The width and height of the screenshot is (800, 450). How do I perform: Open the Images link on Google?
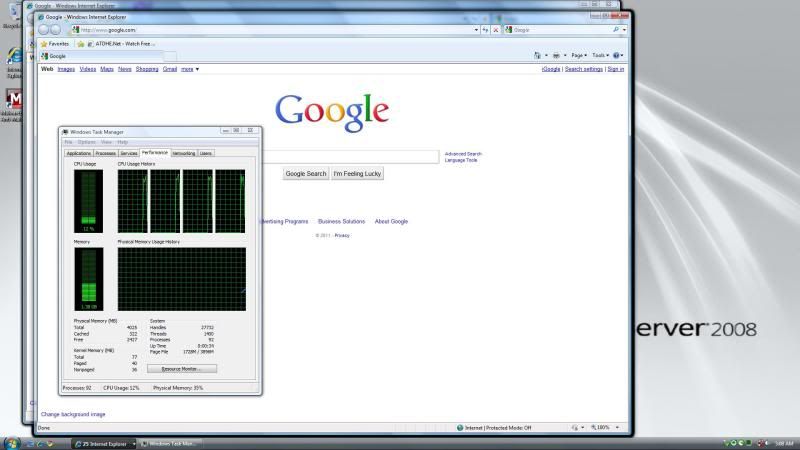tap(66, 69)
